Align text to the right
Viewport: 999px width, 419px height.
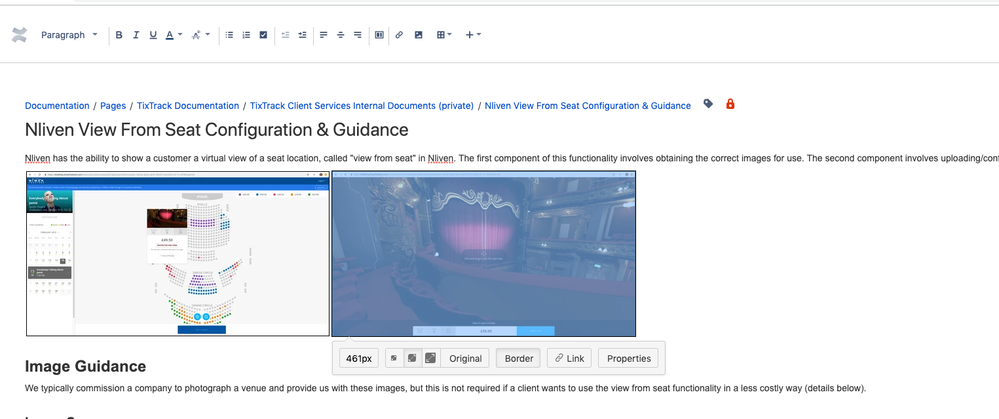[x=357, y=35]
